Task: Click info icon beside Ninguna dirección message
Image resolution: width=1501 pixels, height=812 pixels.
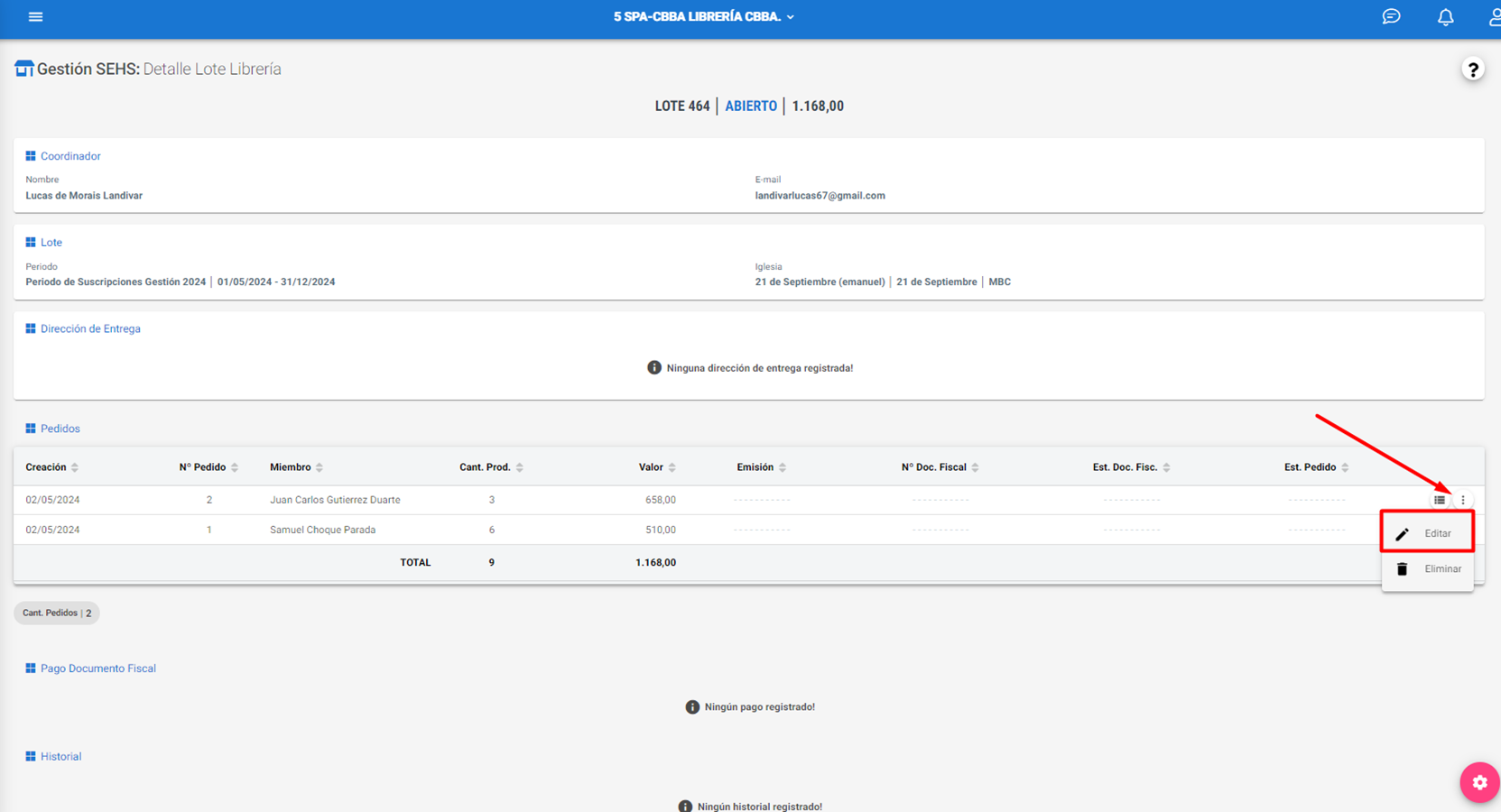Action: click(654, 368)
